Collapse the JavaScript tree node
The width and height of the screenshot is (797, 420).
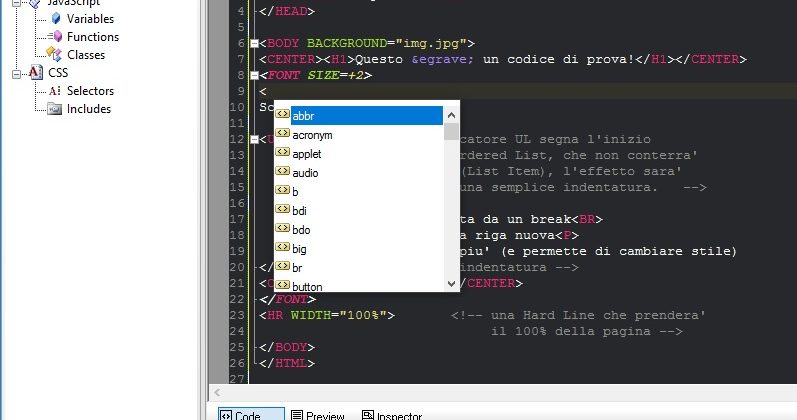[16, 3]
